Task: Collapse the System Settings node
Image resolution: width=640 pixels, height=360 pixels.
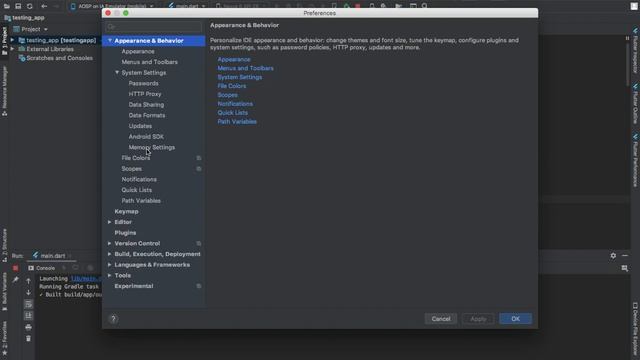Action: (x=117, y=73)
